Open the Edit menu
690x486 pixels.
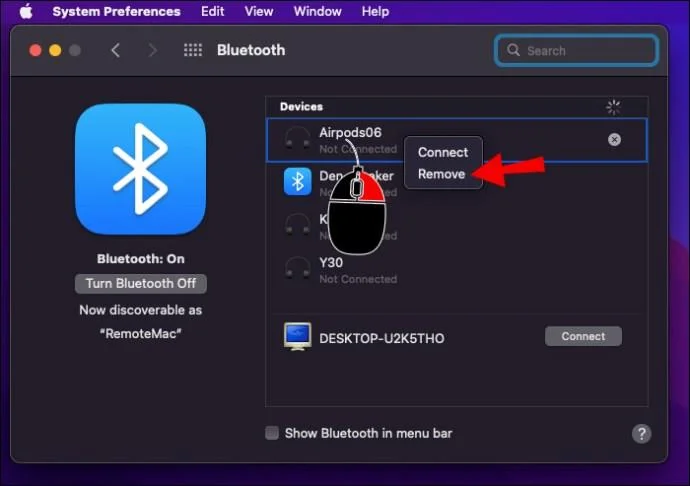tap(213, 11)
